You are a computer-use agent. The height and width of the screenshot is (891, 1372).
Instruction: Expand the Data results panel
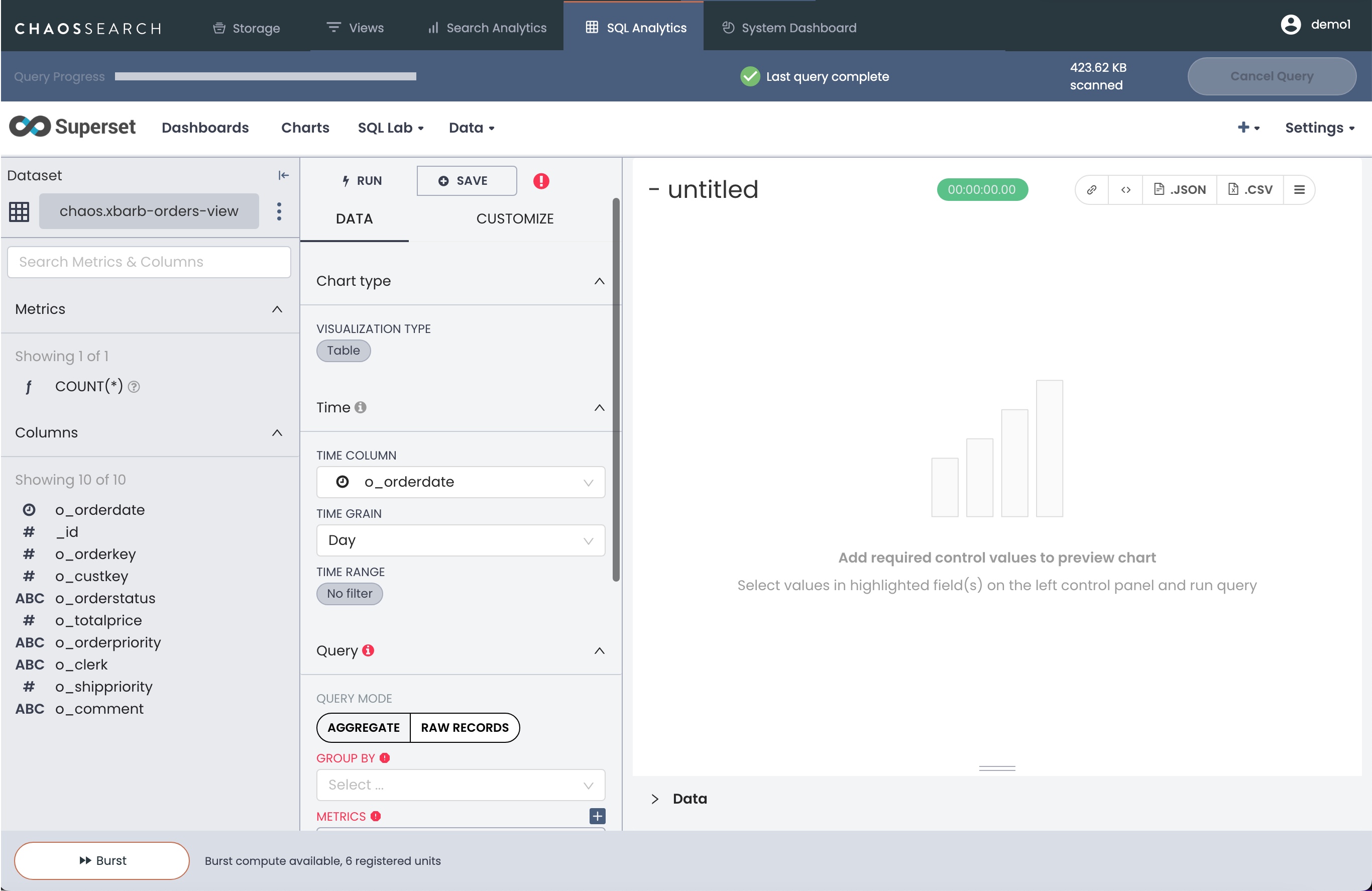tap(655, 799)
